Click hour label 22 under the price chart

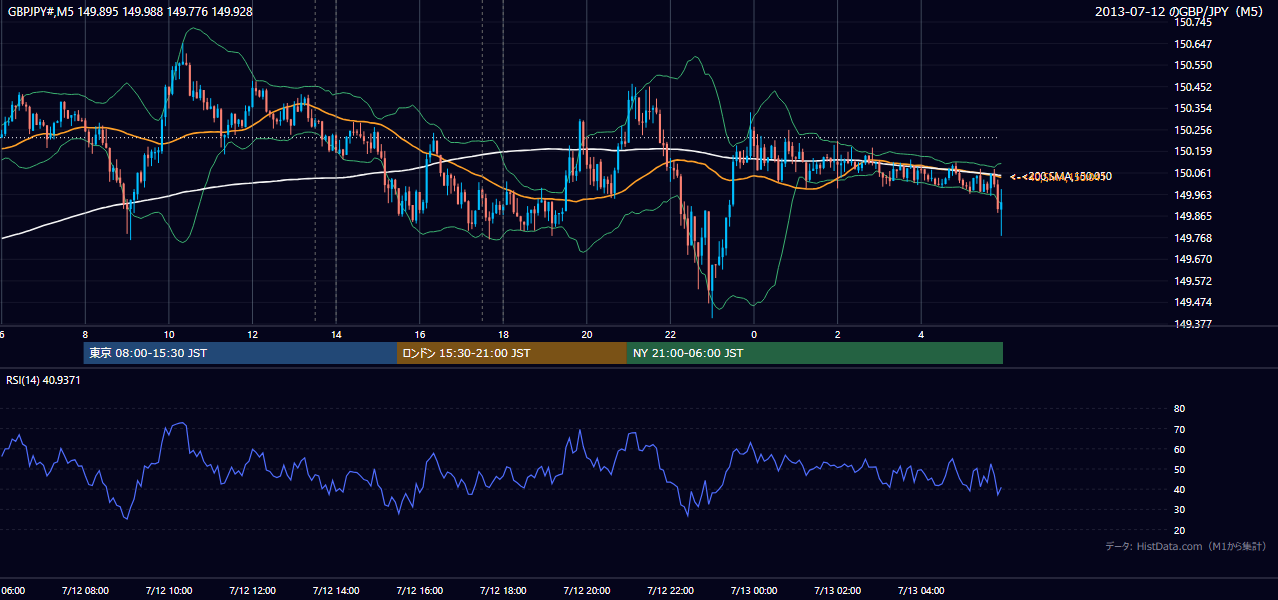pos(670,335)
